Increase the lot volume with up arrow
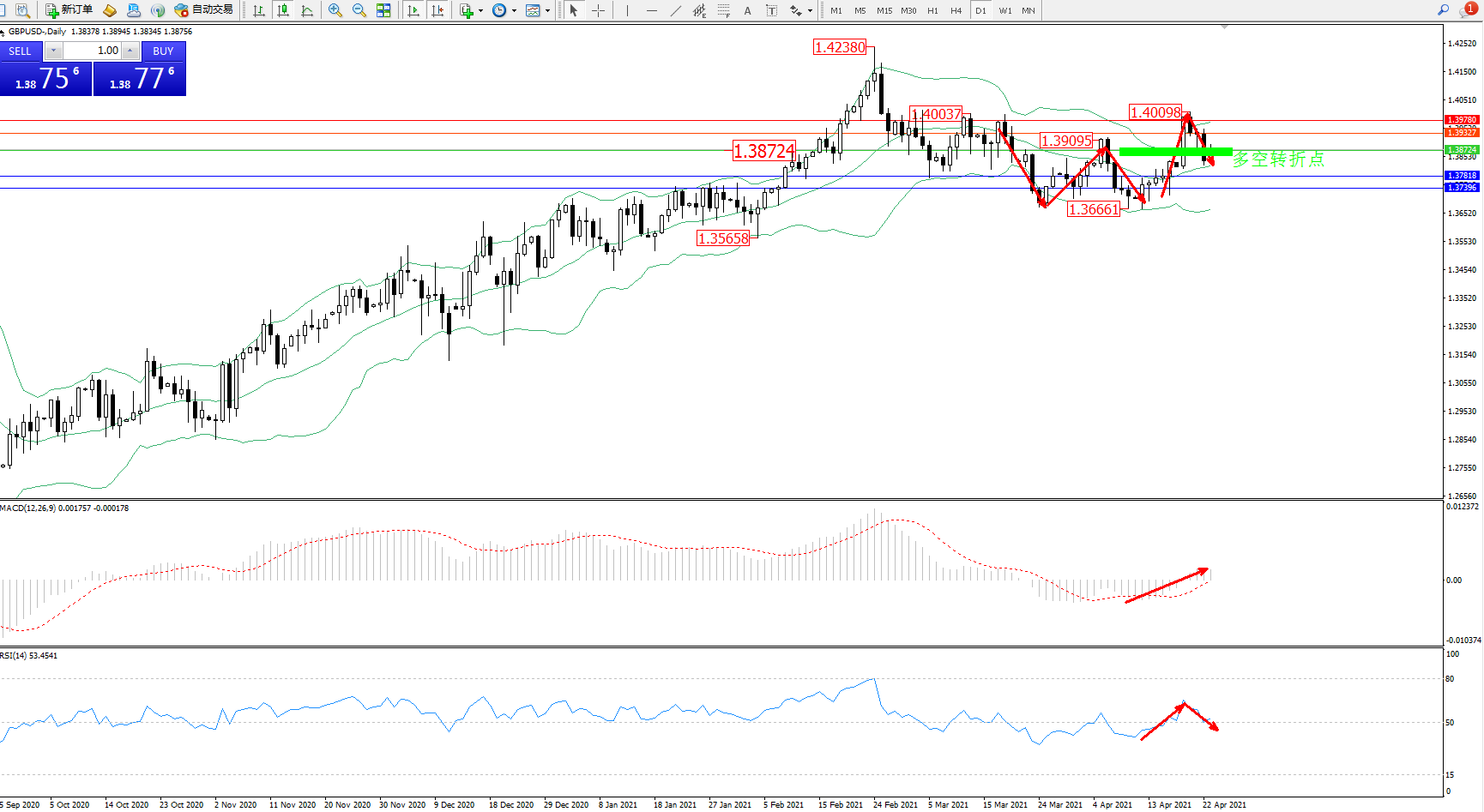The width and height of the screenshot is (1484, 812). tap(130, 51)
